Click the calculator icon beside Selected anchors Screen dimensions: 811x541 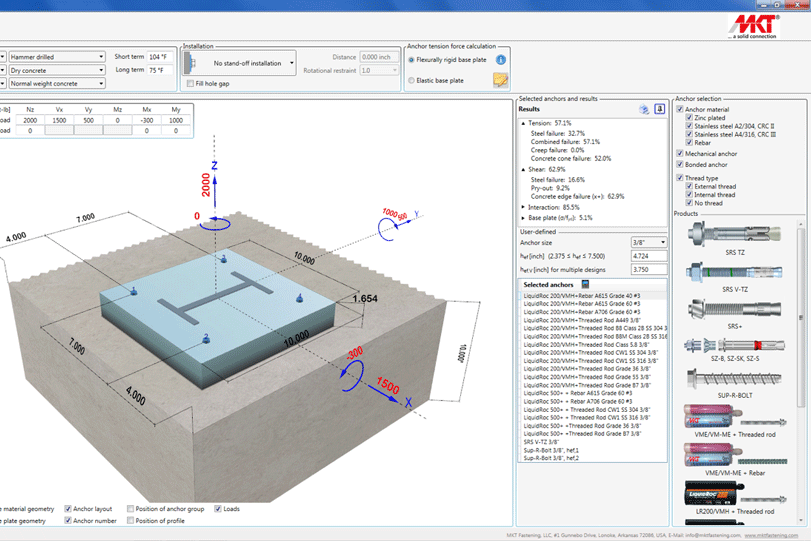point(585,284)
